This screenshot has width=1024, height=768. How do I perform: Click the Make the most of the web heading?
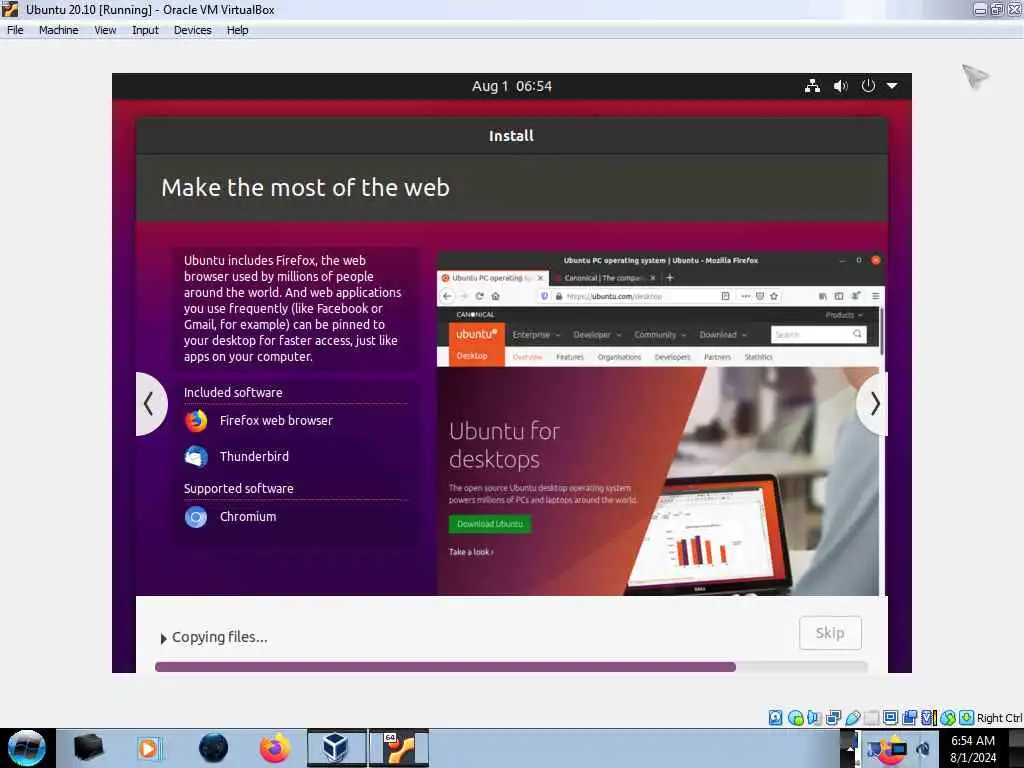click(306, 188)
